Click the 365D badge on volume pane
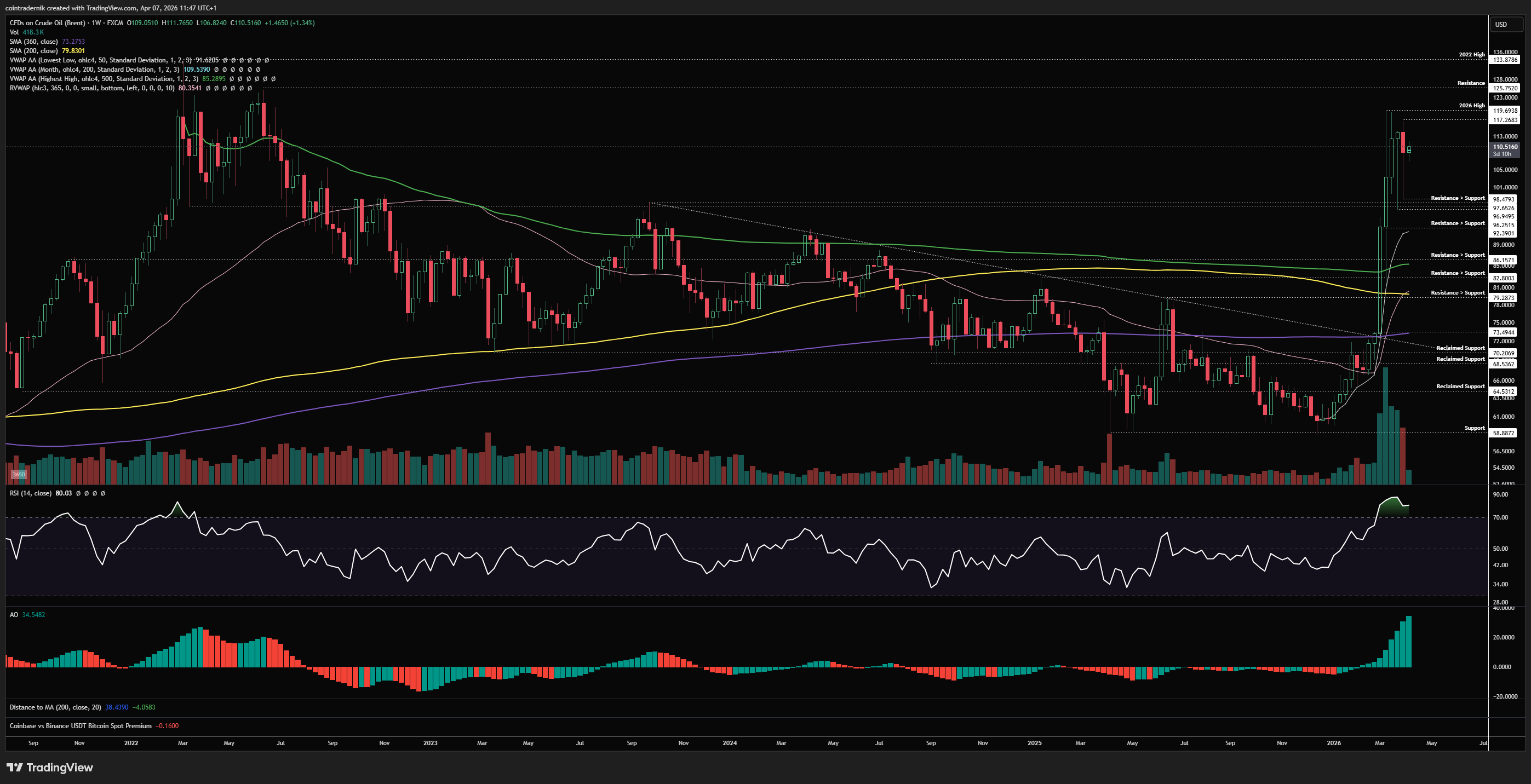Image resolution: width=1531 pixels, height=784 pixels. 19,474
